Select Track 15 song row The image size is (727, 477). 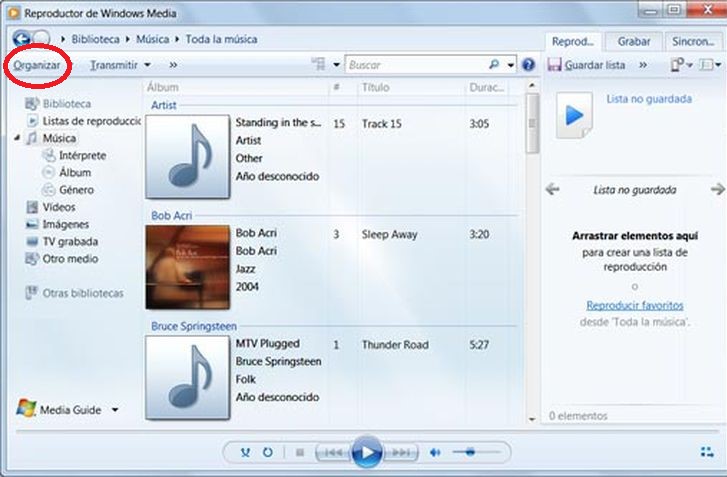(x=381, y=124)
